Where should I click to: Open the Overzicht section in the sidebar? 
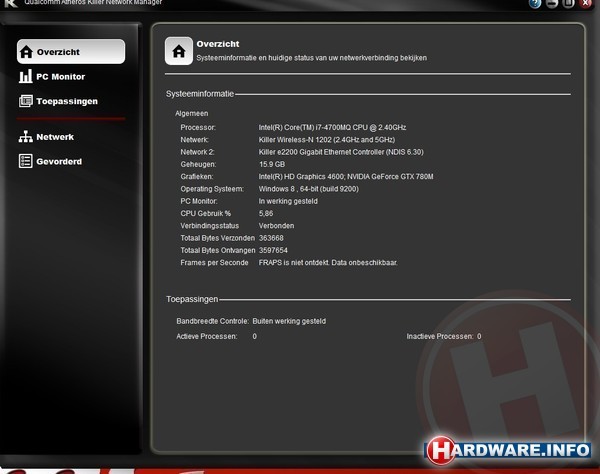click(x=71, y=52)
